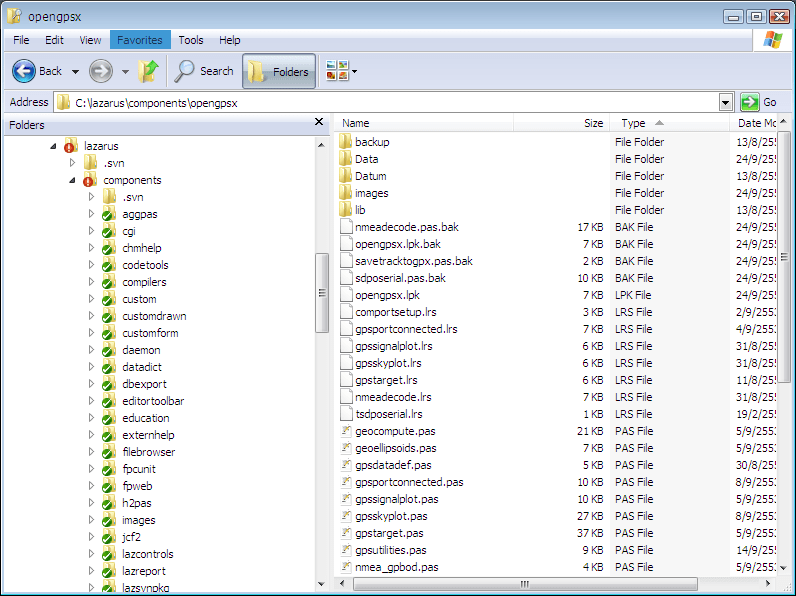
Task: Click the Datum folder icon in file list
Action: click(x=345, y=176)
